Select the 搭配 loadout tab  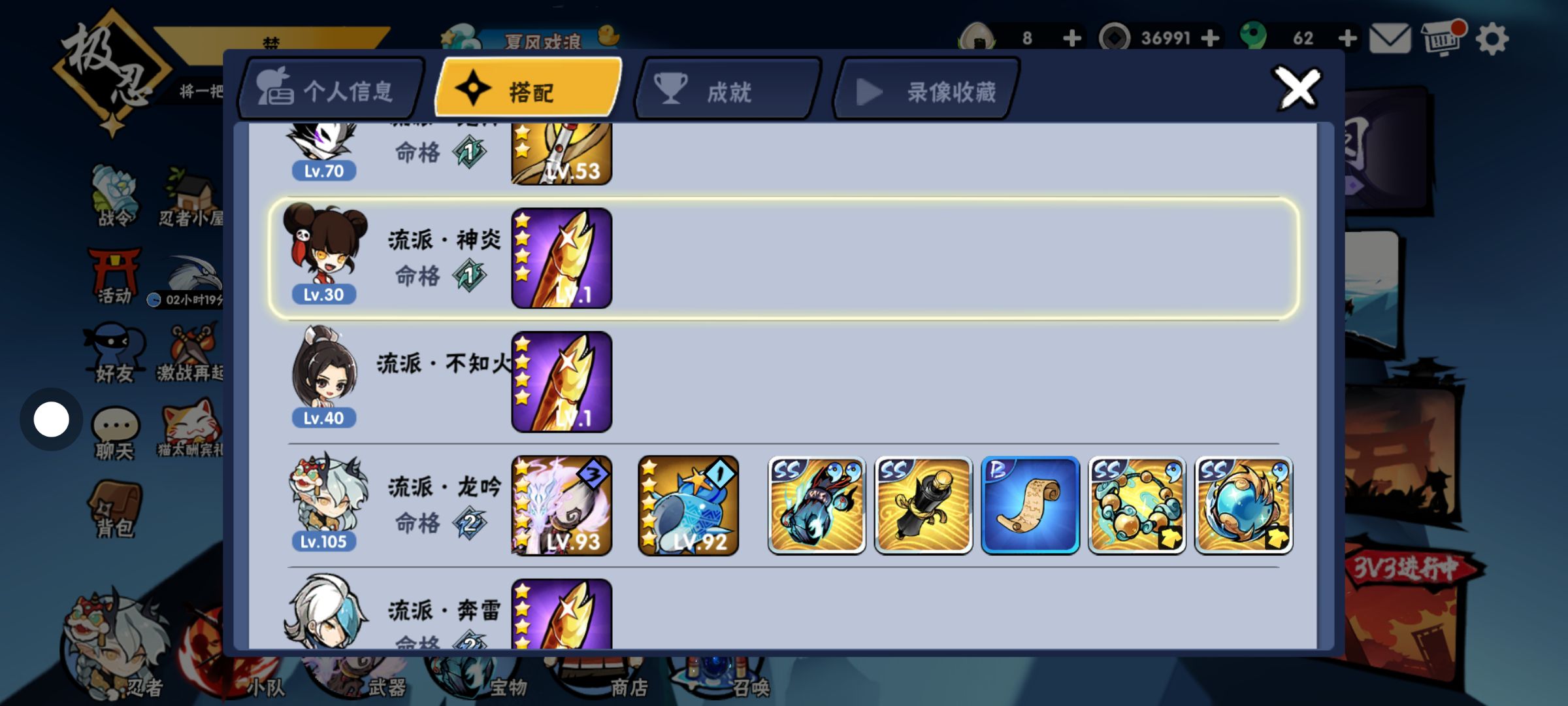coord(529,90)
